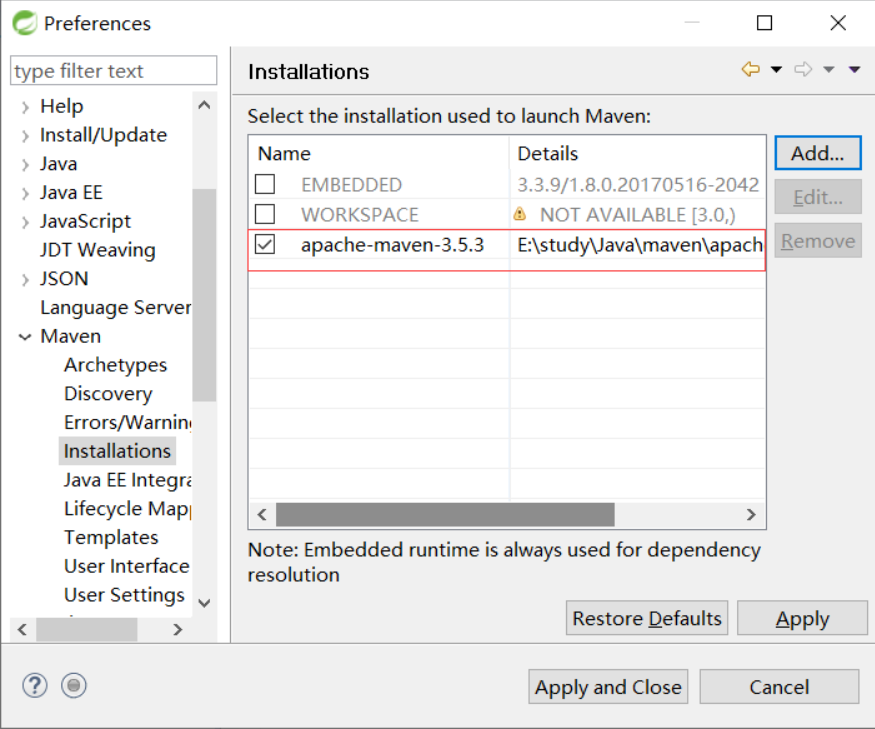Click Apply and Close button
875x729 pixels.
tap(608, 687)
